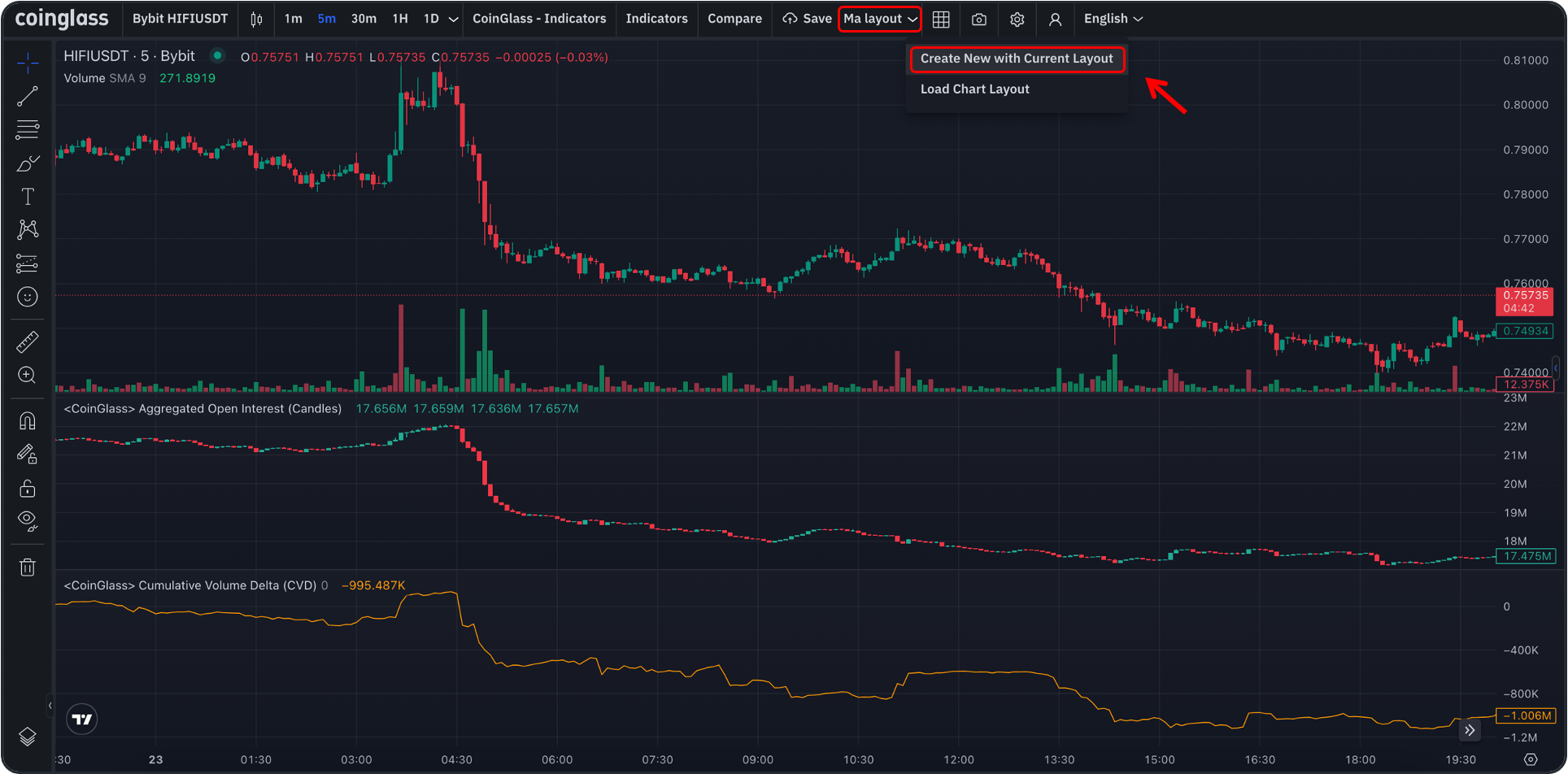This screenshot has width=1568, height=774.
Task: Click the −995.487K CVD legend value
Action: pos(373,585)
